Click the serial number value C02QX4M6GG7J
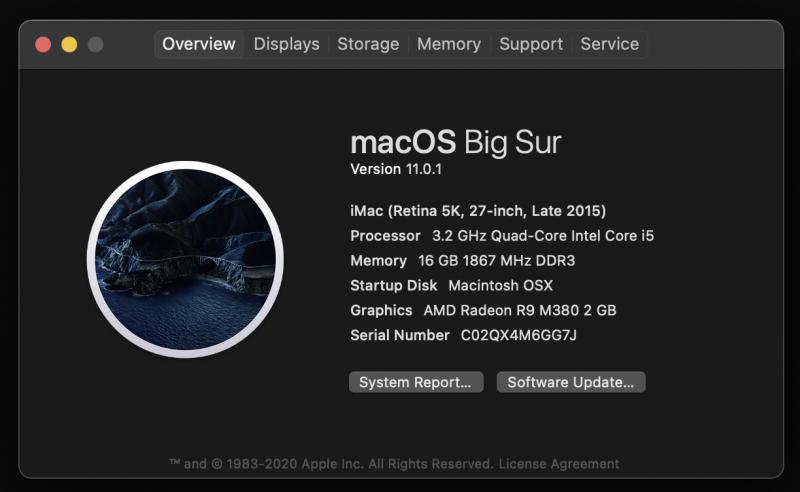This screenshot has height=492, width=800. point(518,335)
